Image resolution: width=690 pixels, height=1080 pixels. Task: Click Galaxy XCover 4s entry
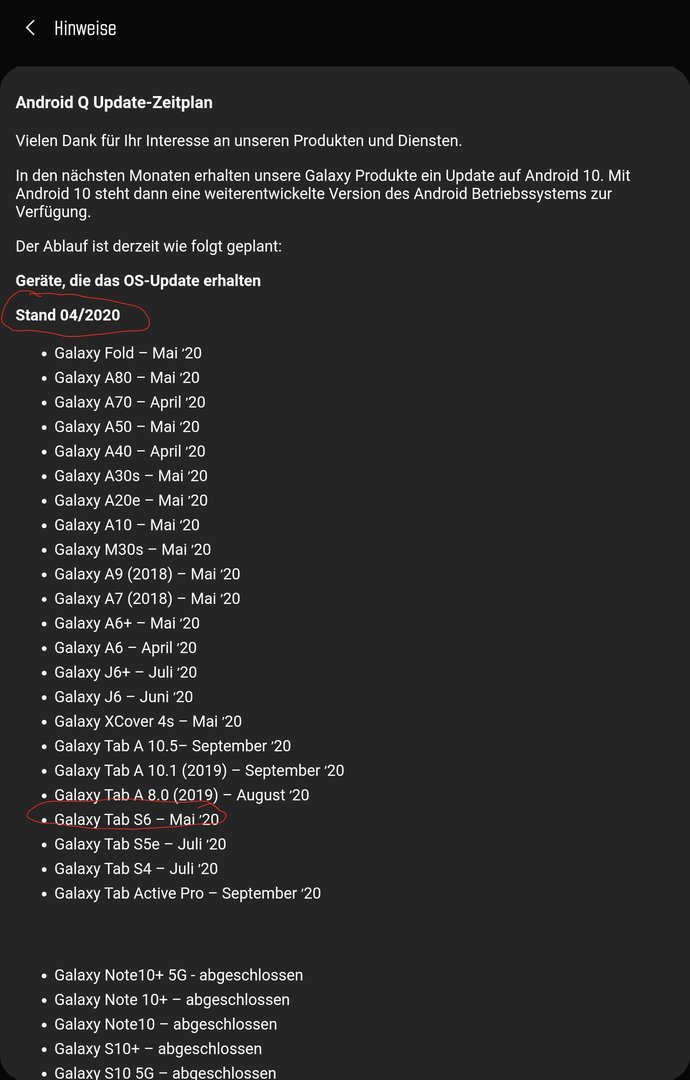(148, 721)
